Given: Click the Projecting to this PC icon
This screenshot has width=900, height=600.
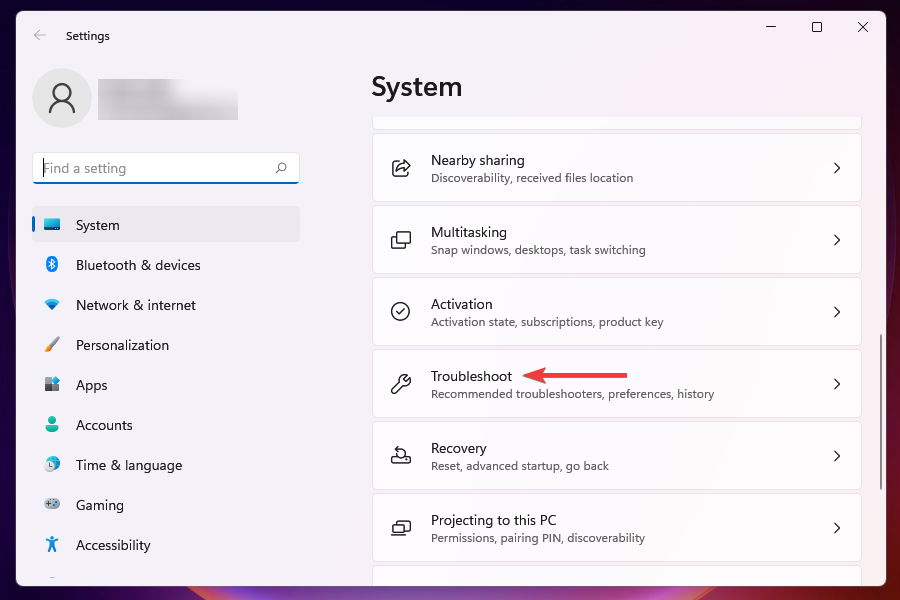Looking at the screenshot, I should click(401, 528).
